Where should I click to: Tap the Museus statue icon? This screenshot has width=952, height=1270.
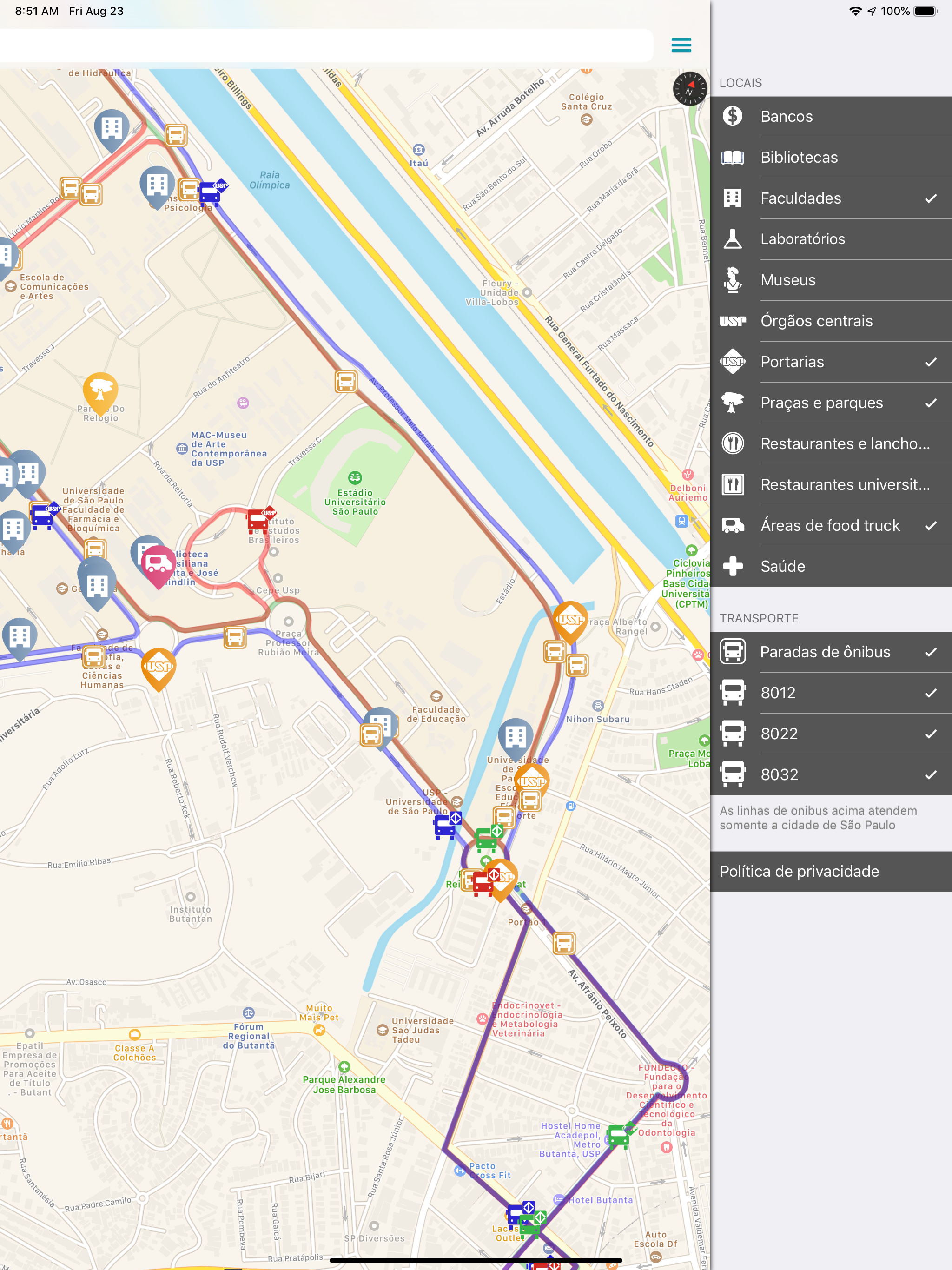(733, 279)
